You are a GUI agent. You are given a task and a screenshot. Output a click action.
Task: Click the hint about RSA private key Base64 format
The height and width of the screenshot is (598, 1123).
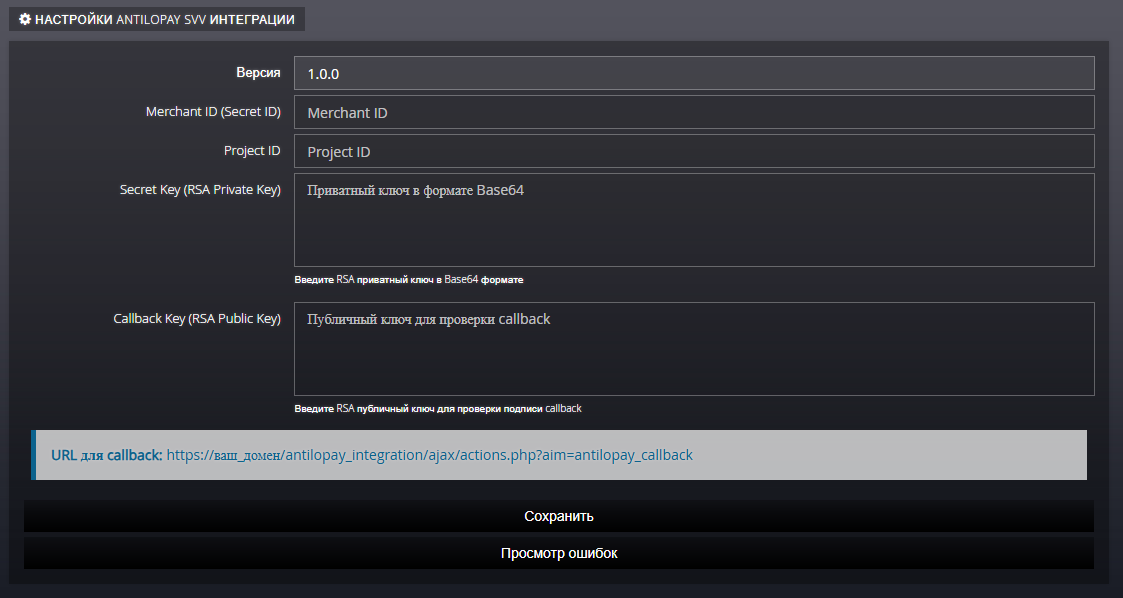click(408, 280)
